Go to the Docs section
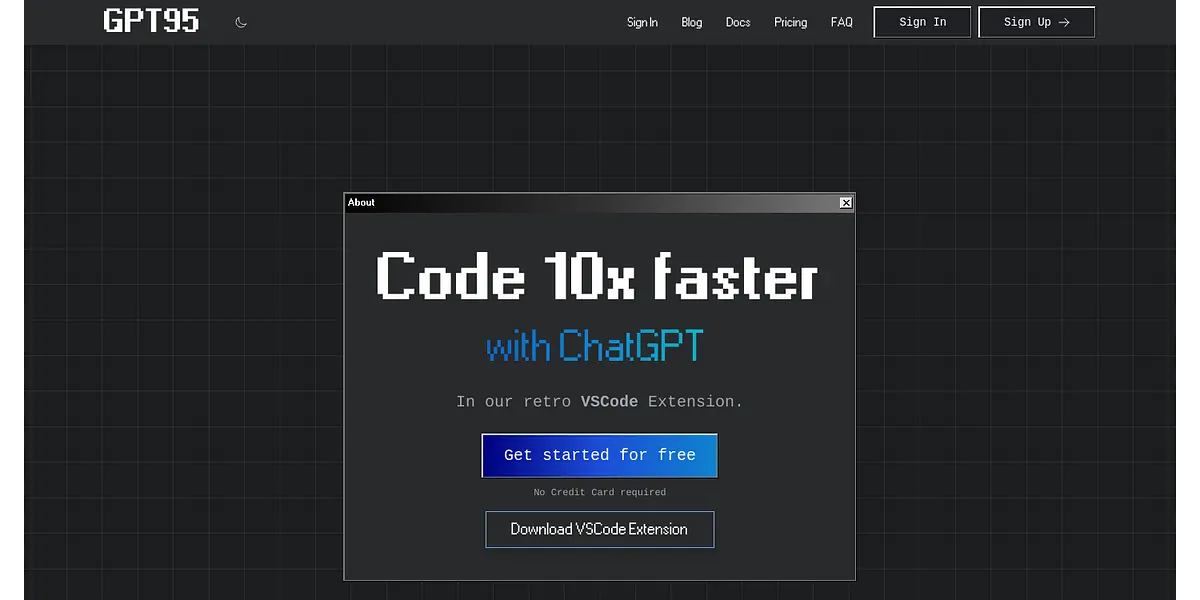The image size is (1200, 600). pos(738,22)
